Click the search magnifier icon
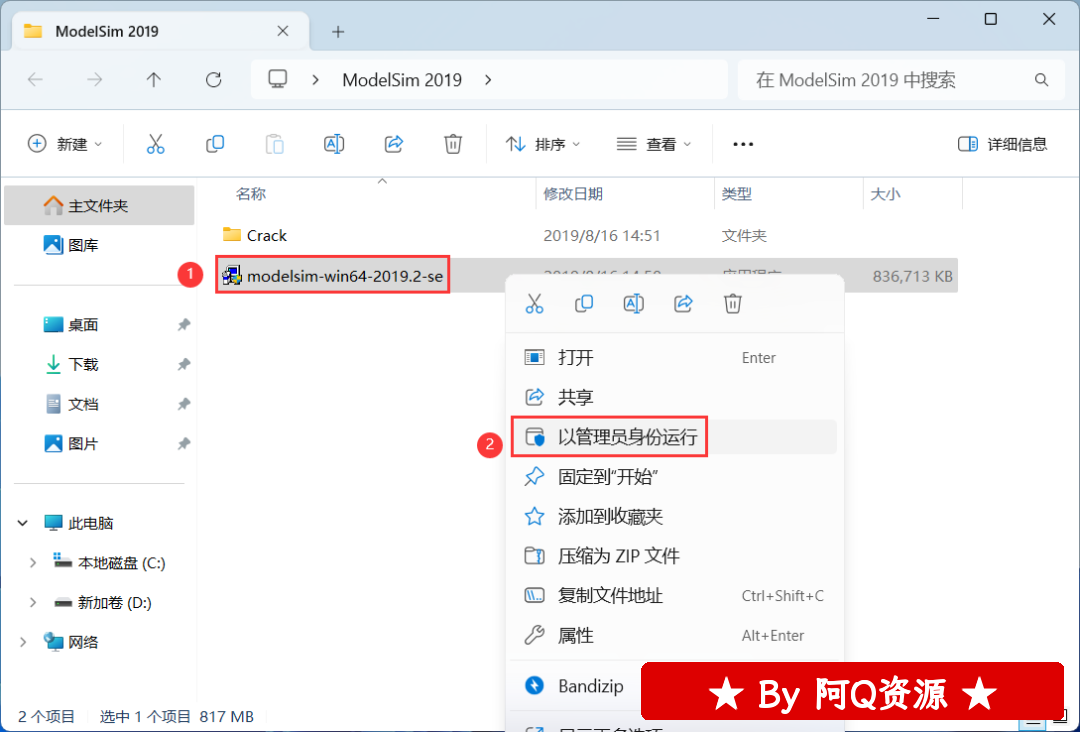1080x732 pixels. 1041,80
